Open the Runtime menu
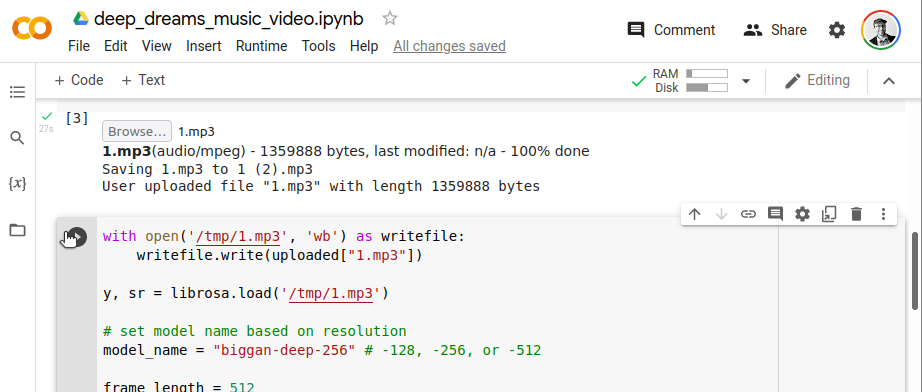 [262, 46]
